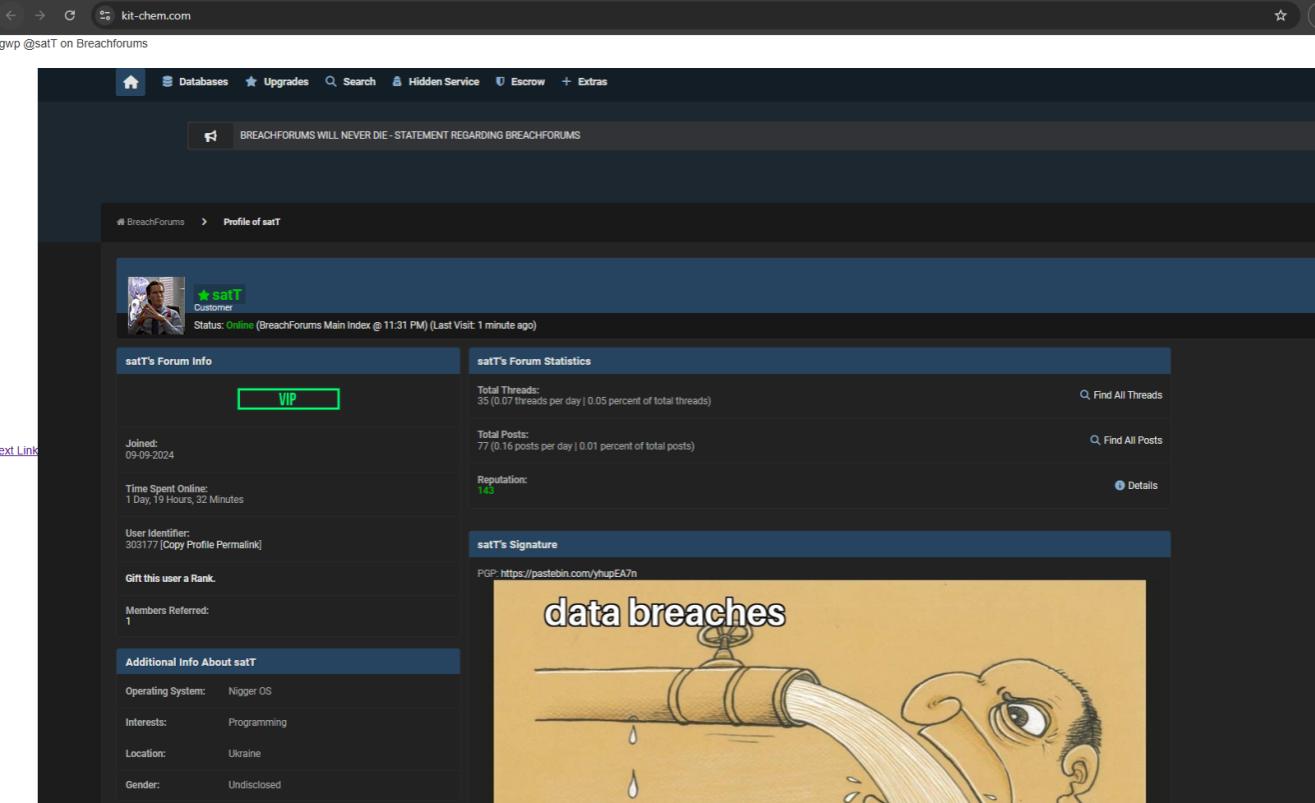Go to the Hidden Service page
The width and height of the screenshot is (1315, 803).
(435, 82)
